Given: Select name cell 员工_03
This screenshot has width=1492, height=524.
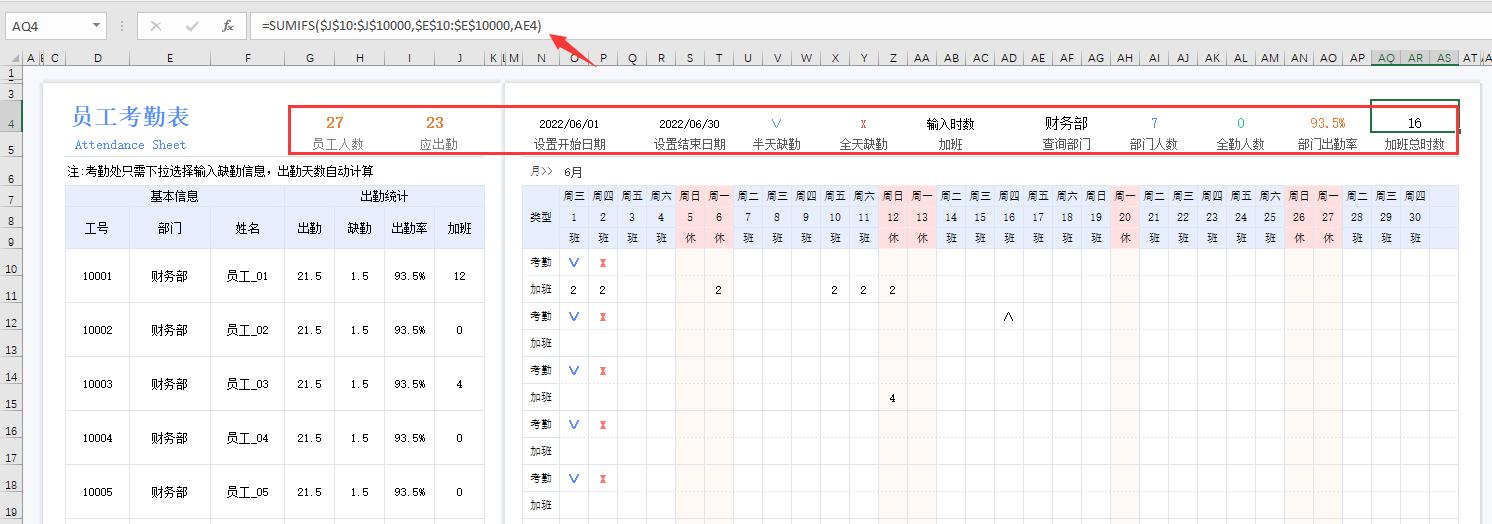Looking at the screenshot, I should click(247, 384).
